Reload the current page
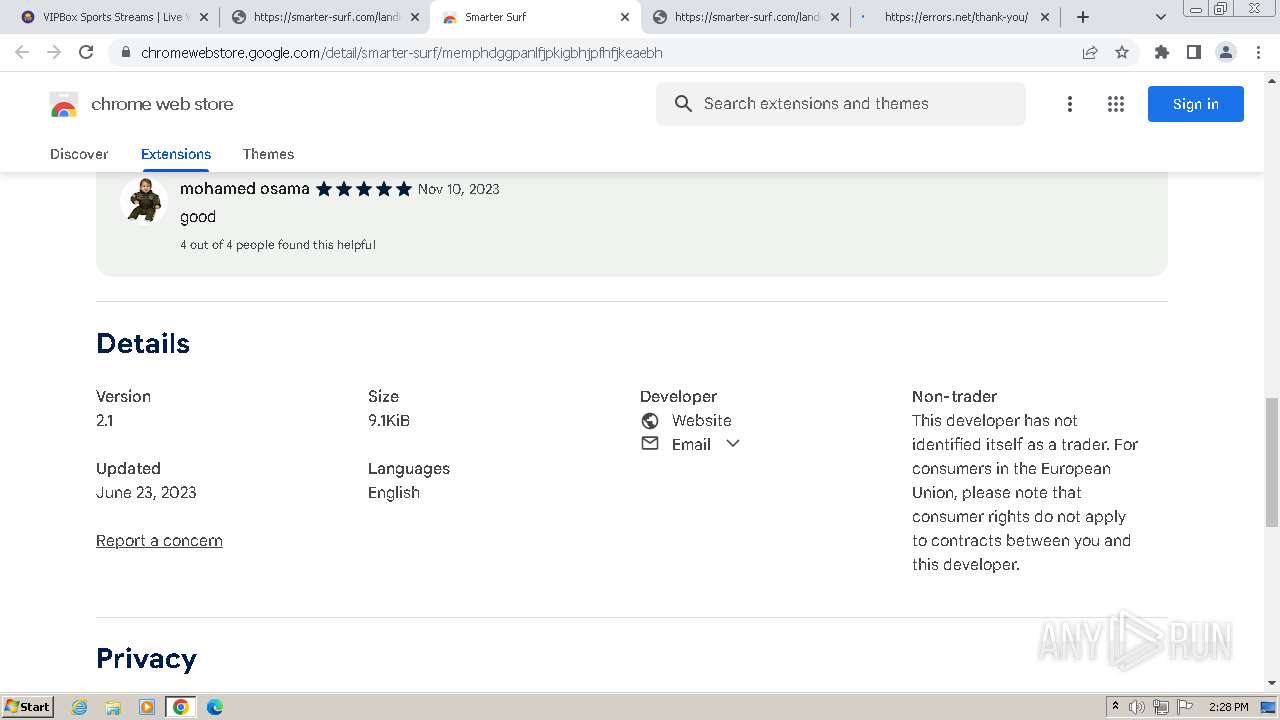Screen dimensions: 1280x720 coord(86,52)
